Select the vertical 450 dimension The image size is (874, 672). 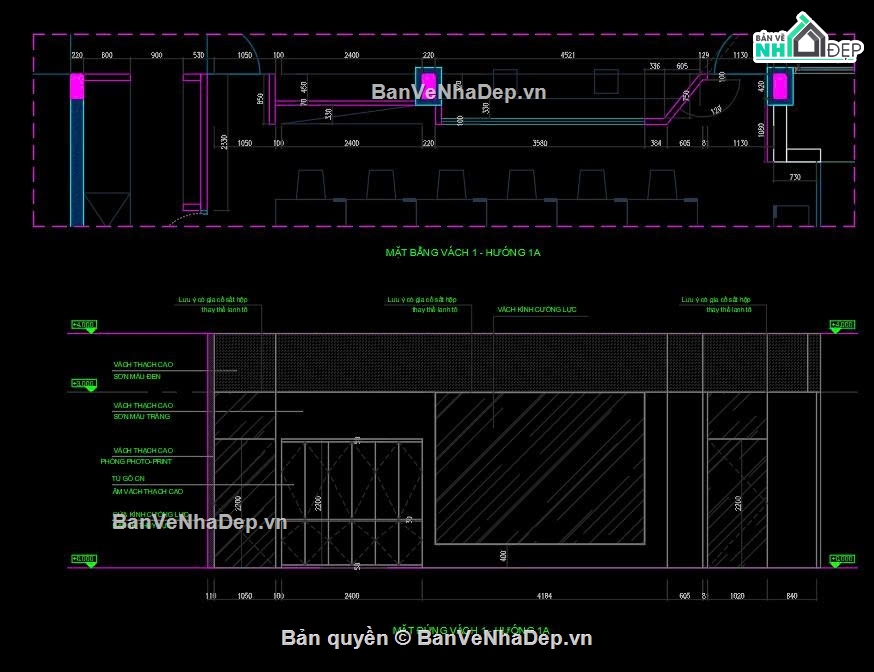click(x=304, y=87)
